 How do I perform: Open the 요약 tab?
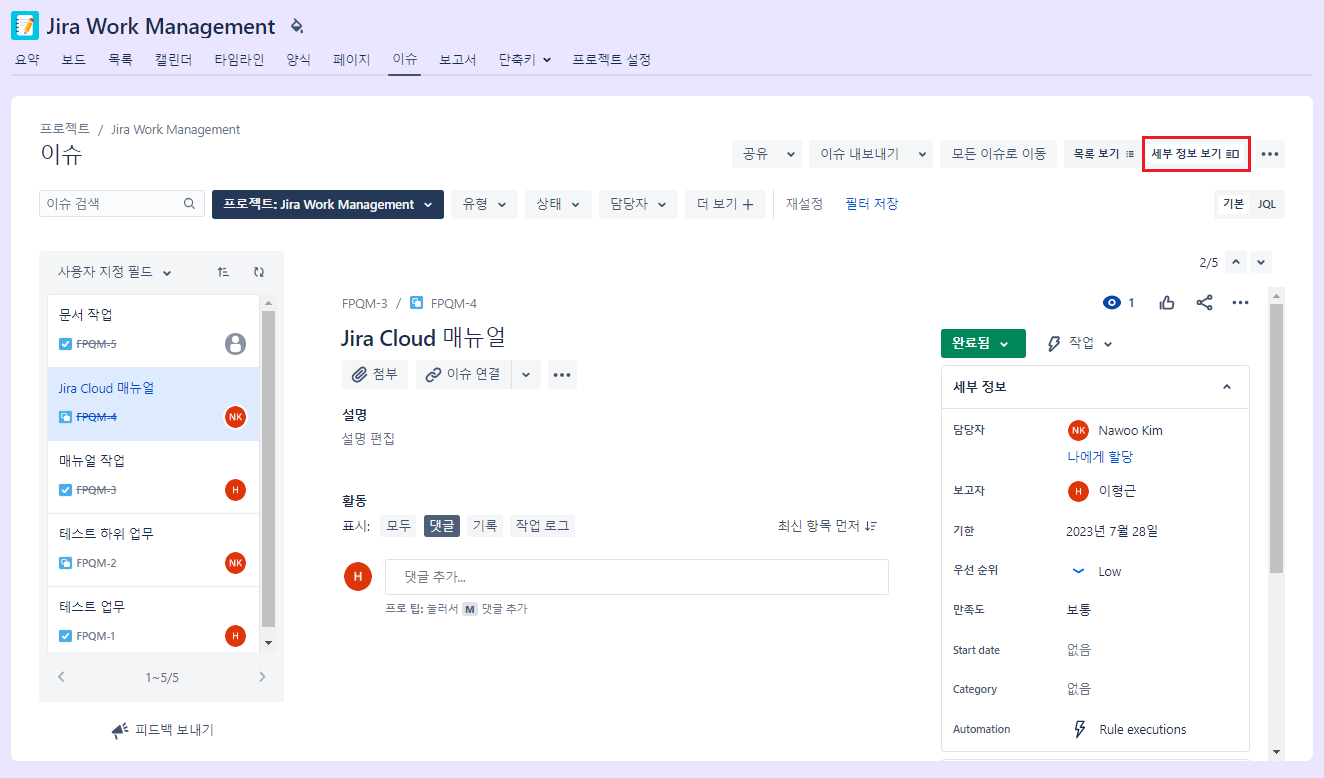pos(27,60)
